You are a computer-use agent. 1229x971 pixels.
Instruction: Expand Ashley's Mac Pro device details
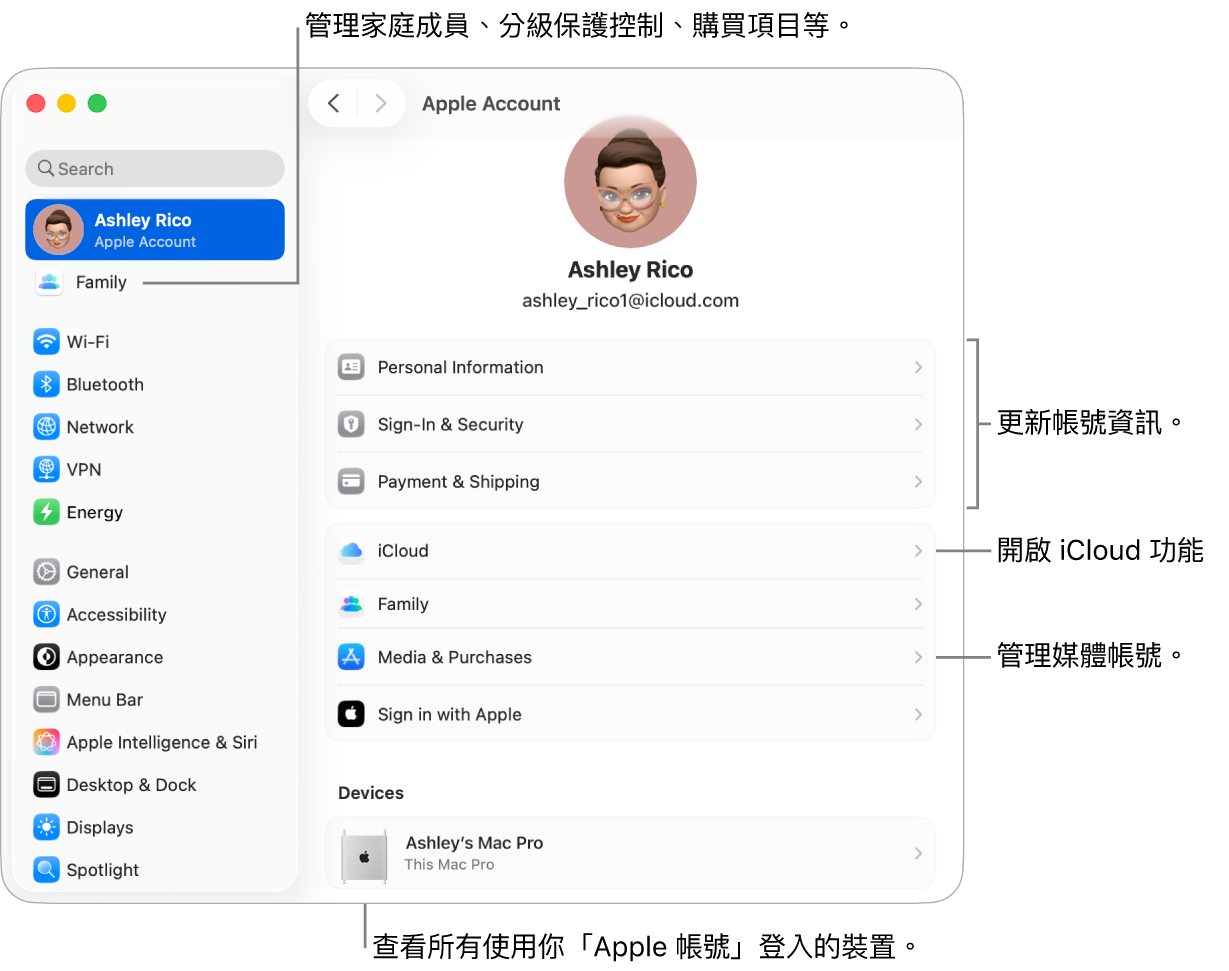[916, 853]
